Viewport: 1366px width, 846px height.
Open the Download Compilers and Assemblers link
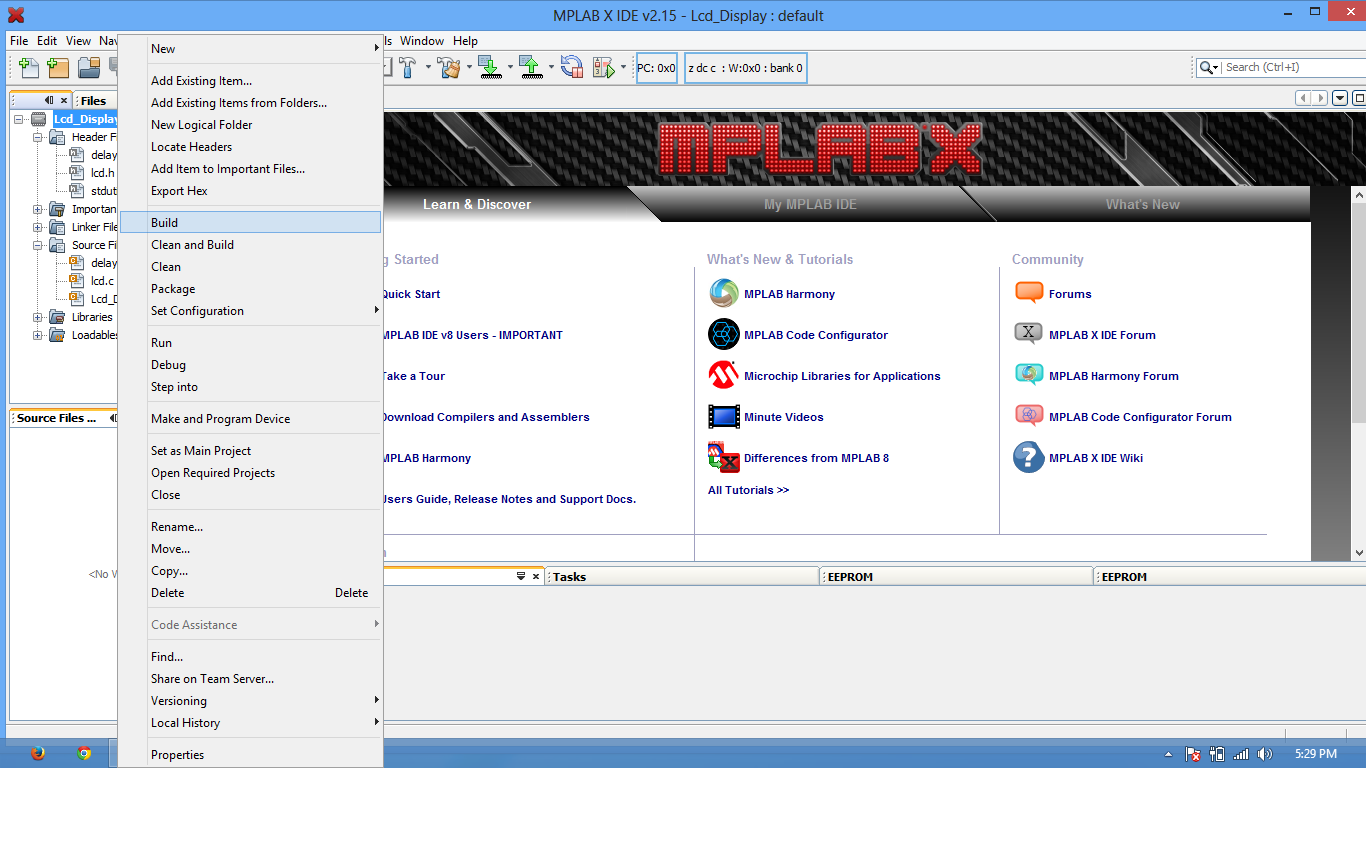[x=485, y=417]
